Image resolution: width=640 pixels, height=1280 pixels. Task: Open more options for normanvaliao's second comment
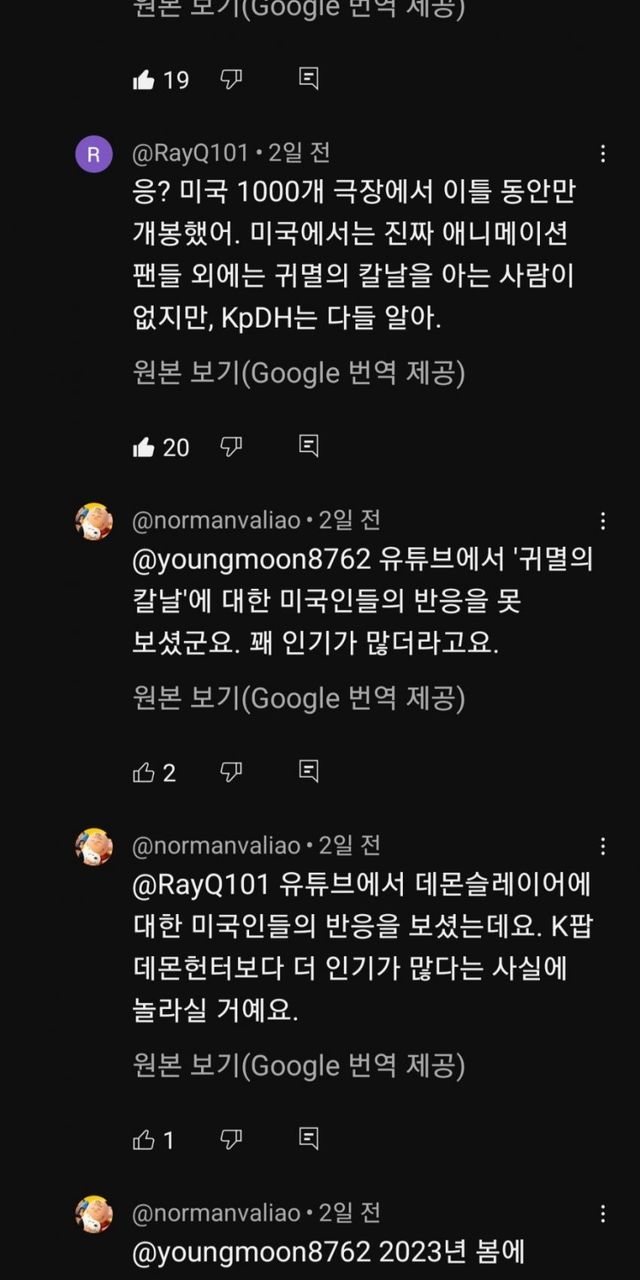603,847
